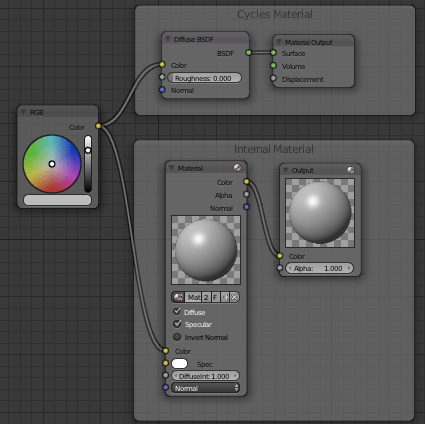Image resolution: width=425 pixels, height=424 pixels.
Task: Select the Material node title text
Action: (190, 168)
